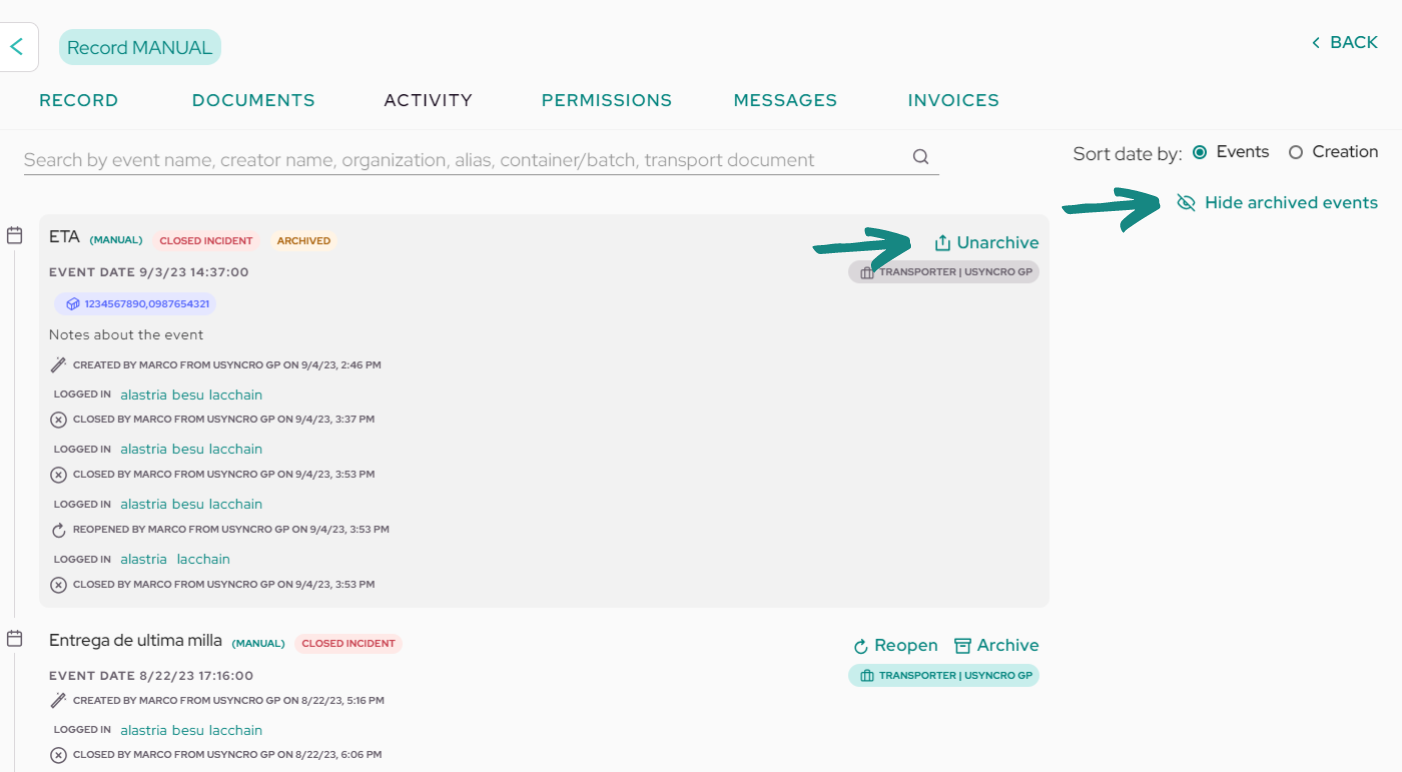Viewport: 1402px width, 772px height.
Task: Click the Record MANUAL badge
Action: (140, 47)
